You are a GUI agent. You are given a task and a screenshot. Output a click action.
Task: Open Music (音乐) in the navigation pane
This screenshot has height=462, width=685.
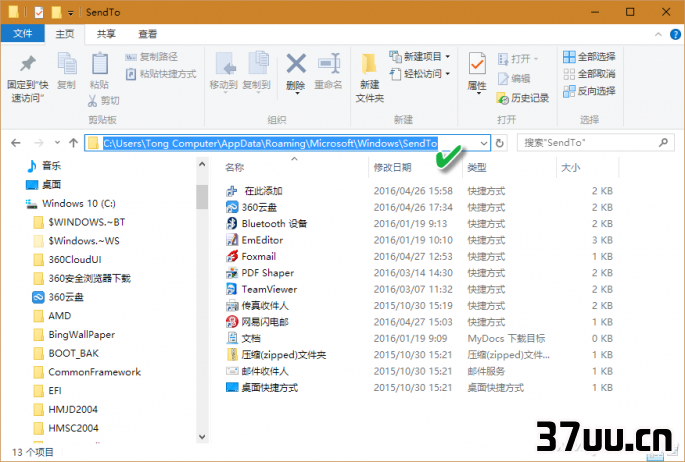tap(43, 165)
